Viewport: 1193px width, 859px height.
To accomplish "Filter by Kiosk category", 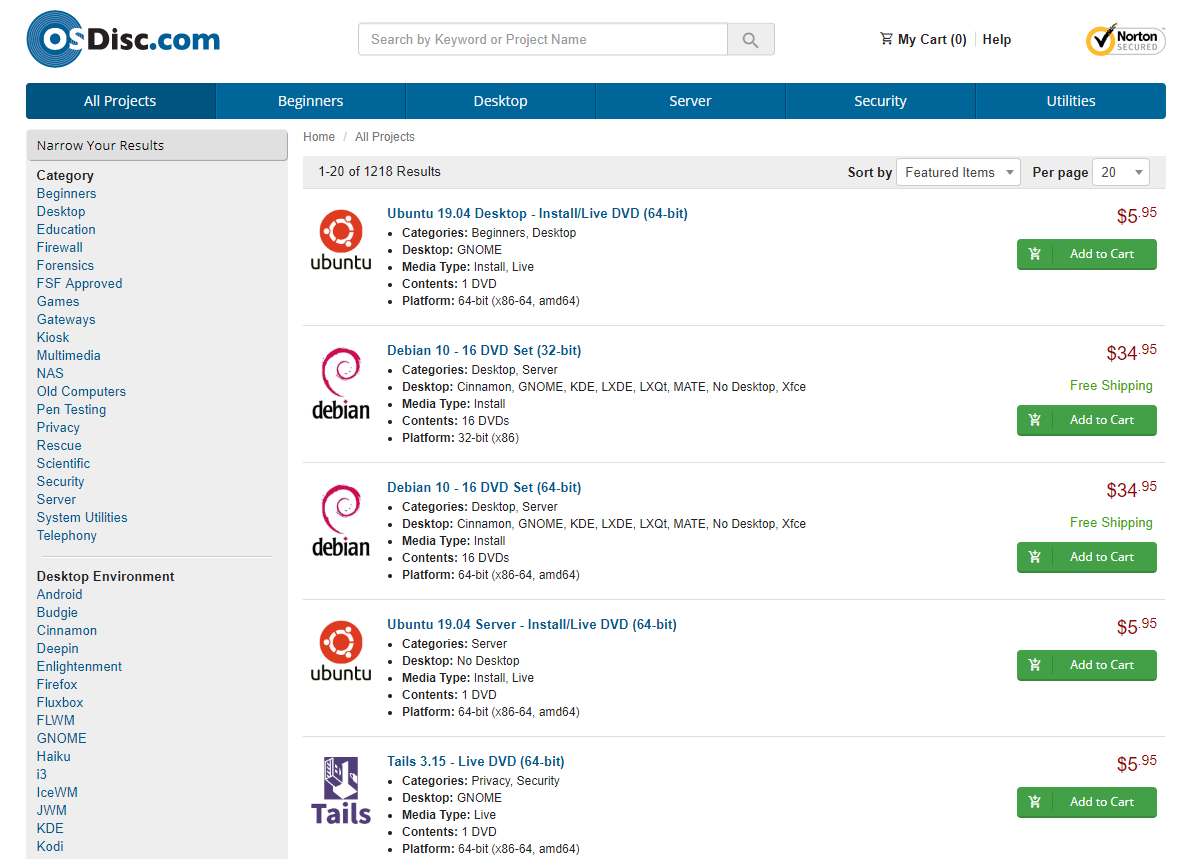I will click(x=52, y=337).
